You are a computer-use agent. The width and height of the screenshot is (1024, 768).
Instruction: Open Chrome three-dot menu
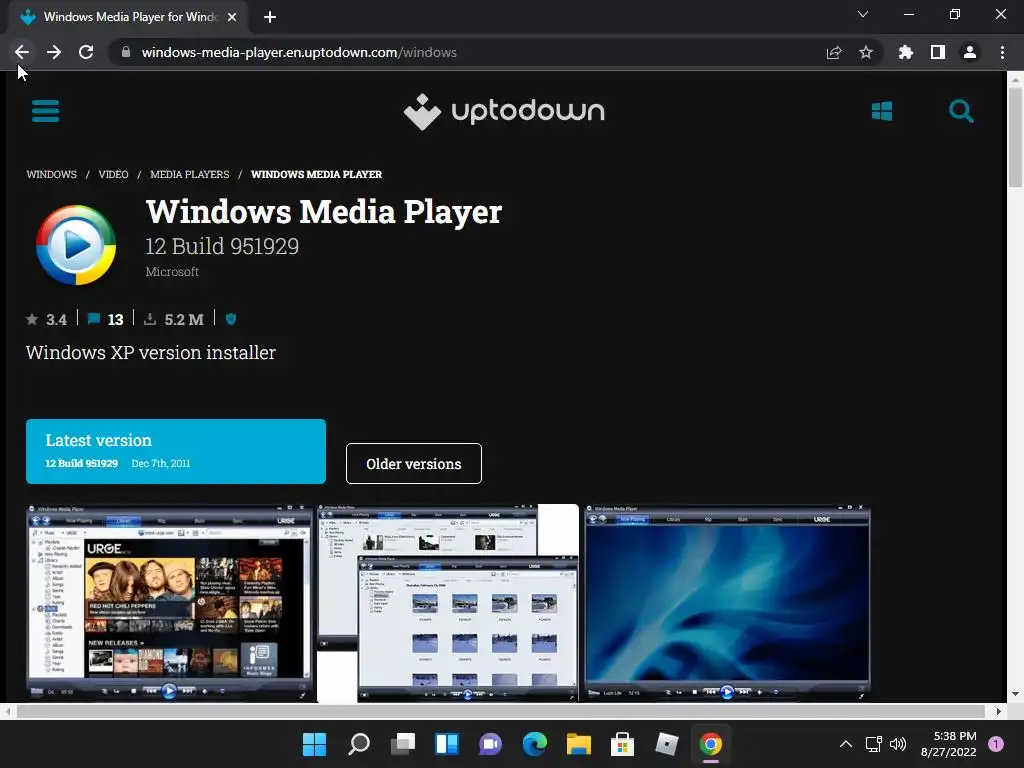pyautogui.click(x=1002, y=52)
